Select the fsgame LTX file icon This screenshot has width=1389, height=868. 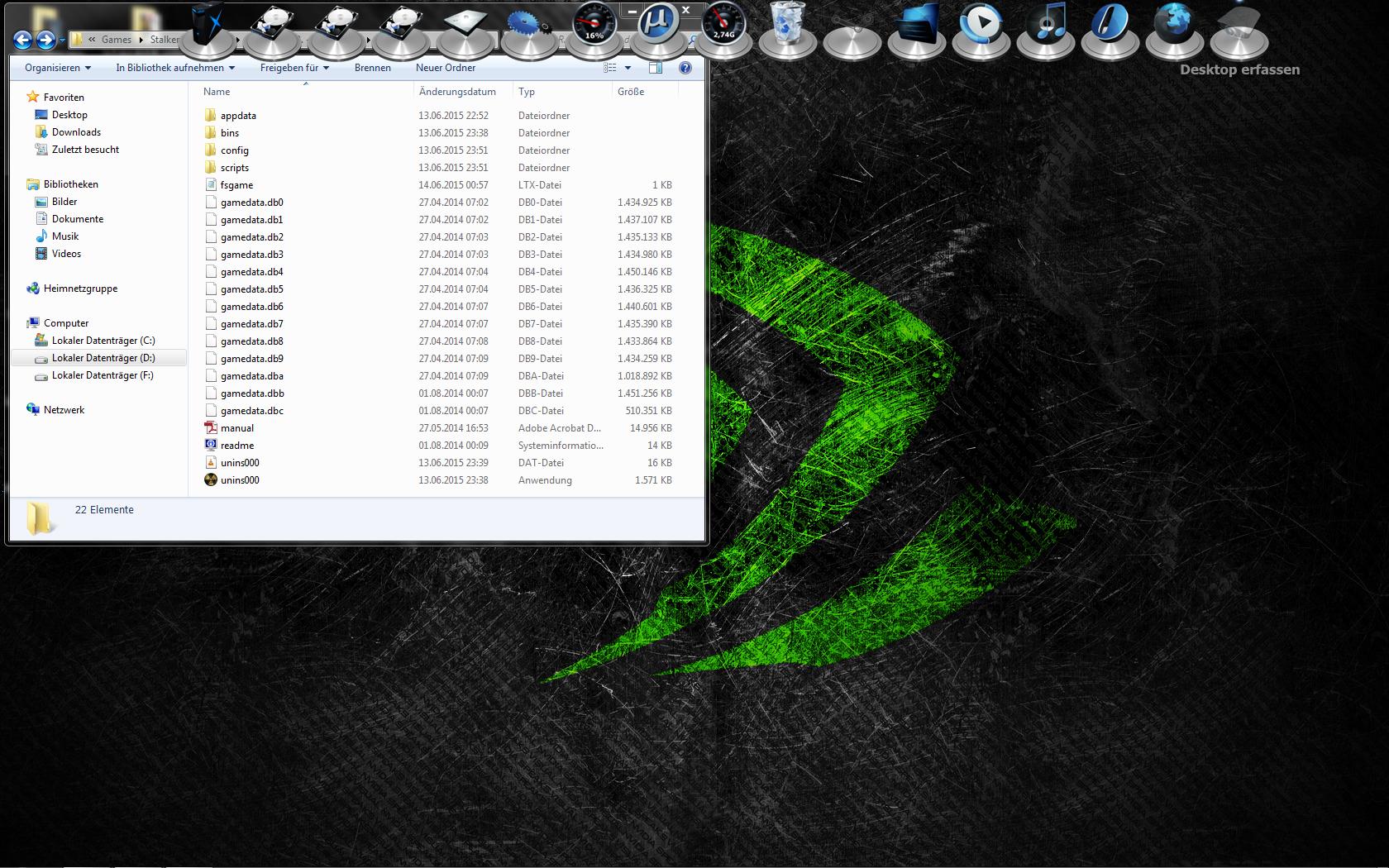(x=211, y=185)
